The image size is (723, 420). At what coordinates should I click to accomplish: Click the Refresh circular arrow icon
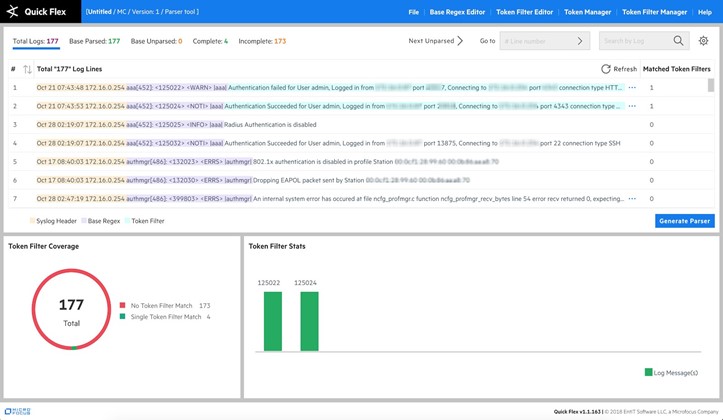[605, 69]
